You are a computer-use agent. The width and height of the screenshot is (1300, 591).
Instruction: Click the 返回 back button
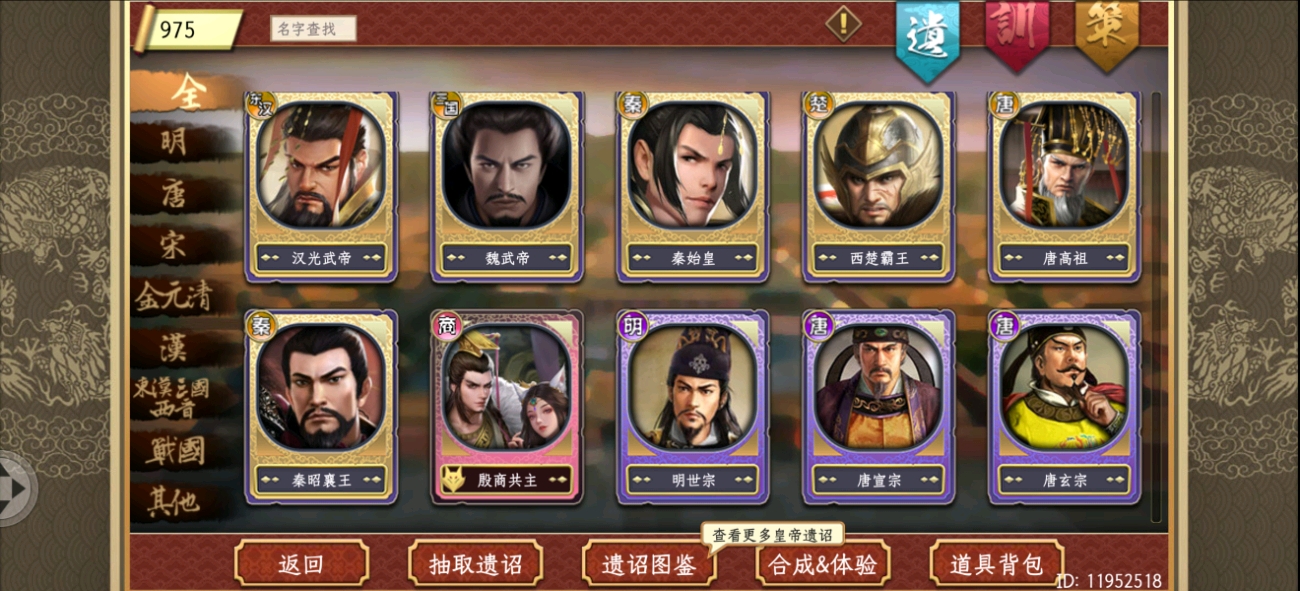click(x=301, y=563)
